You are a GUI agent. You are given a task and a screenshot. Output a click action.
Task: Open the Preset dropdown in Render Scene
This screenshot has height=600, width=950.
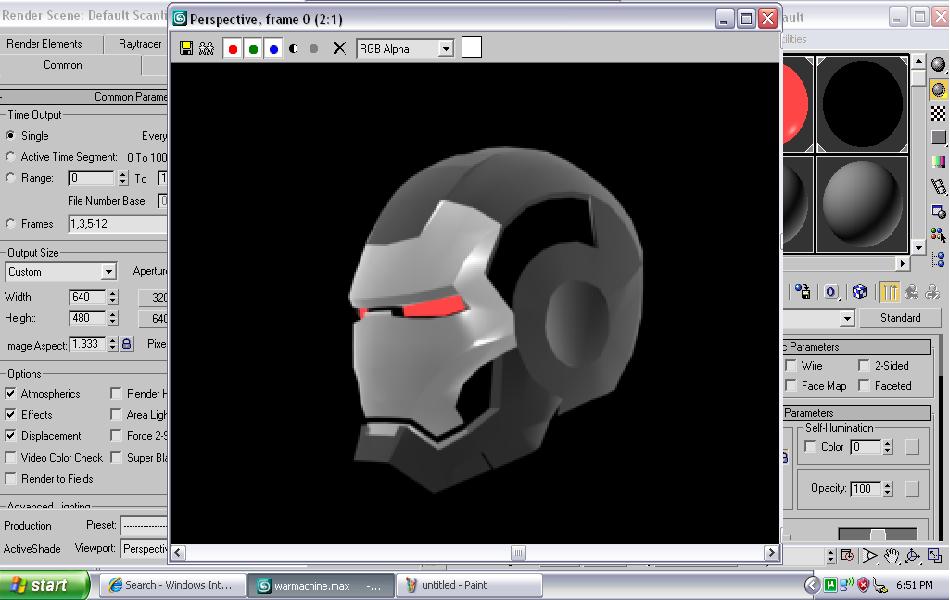(x=144, y=525)
